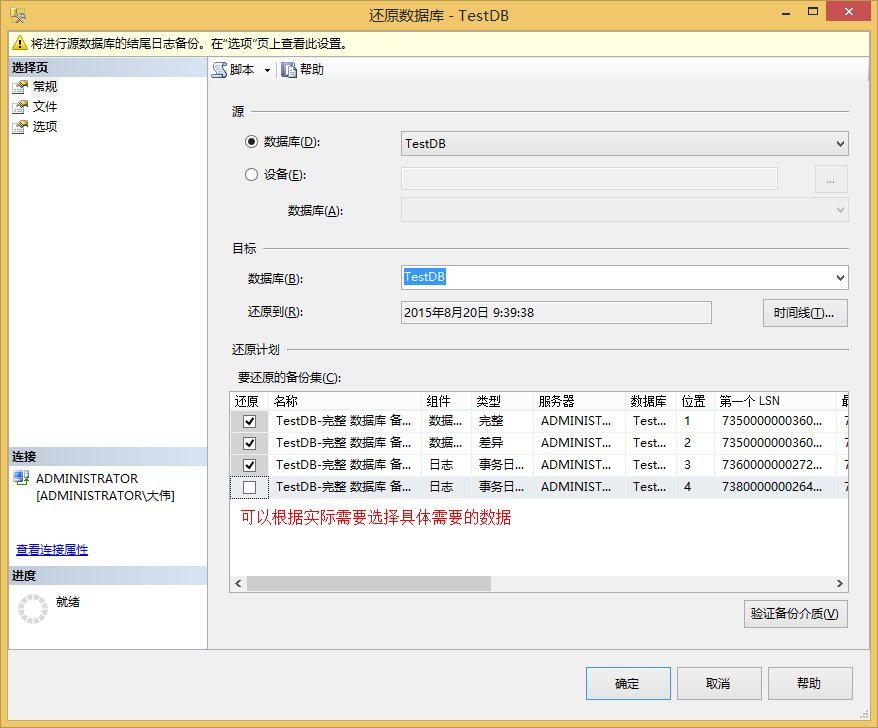Viewport: 878px width, 728px height.
Task: Click the 还原到 date time field
Action: click(x=556, y=312)
